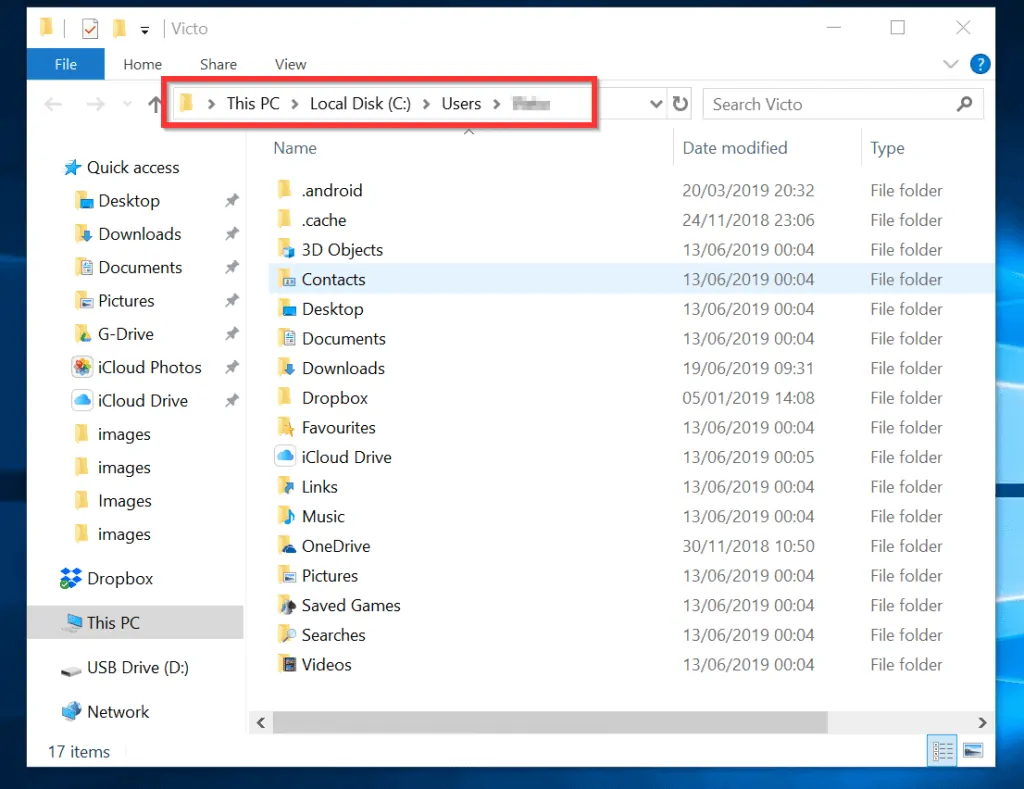Screen dimensions: 1024x789
Task: Click the search magnifier icon
Action: (963, 103)
